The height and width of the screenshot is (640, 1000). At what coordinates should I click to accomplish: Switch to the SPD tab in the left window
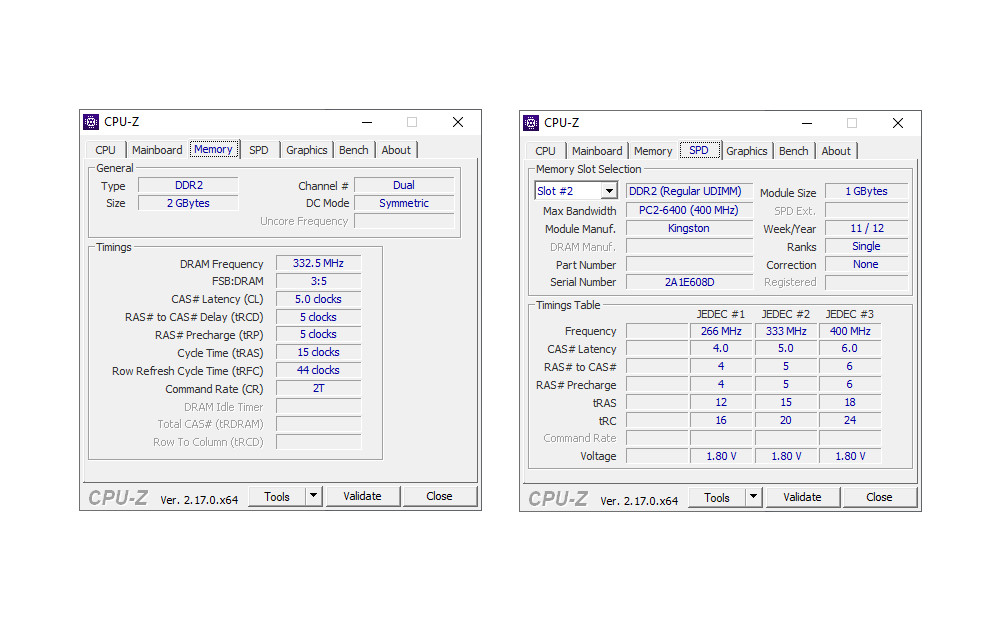(259, 150)
